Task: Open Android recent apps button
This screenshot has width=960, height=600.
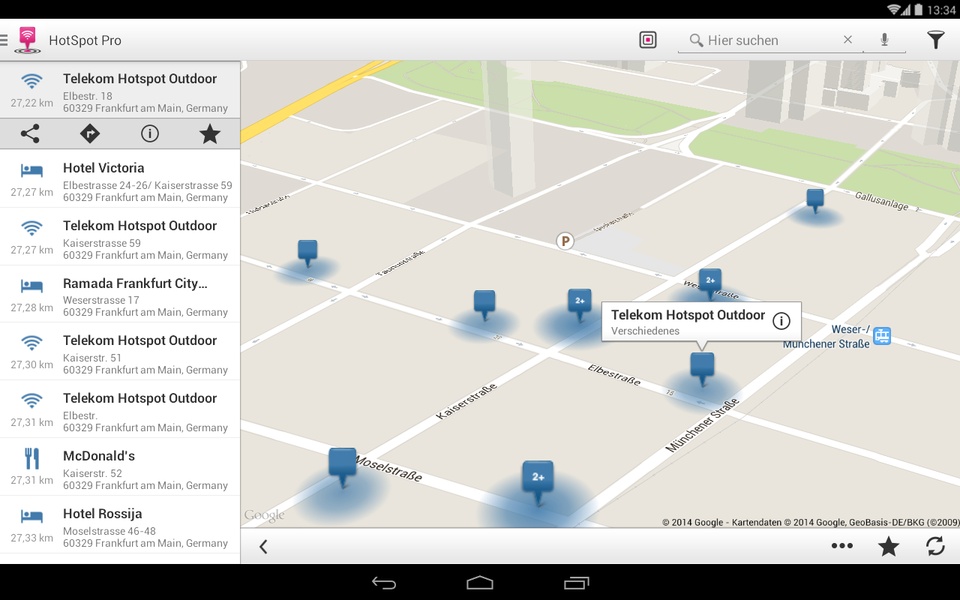Action: tap(576, 582)
